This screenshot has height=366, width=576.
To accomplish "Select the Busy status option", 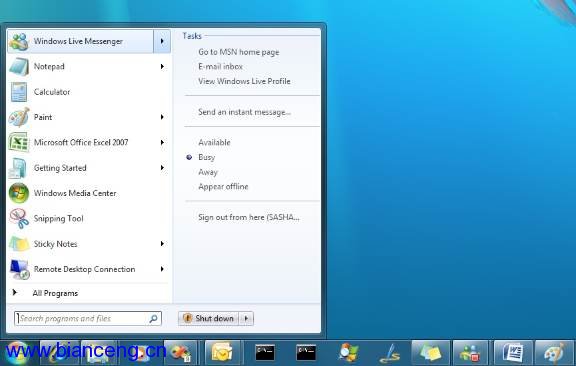I will (x=206, y=157).
